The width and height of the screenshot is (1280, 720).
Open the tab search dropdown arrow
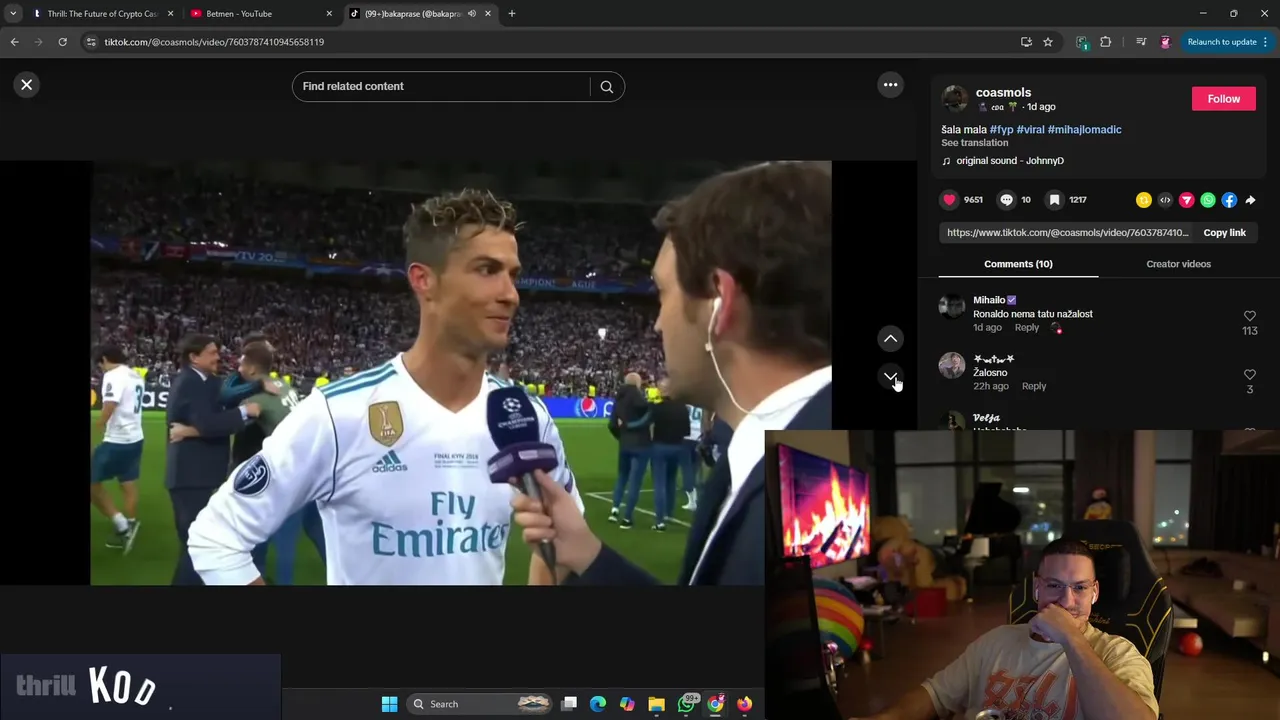13,14
